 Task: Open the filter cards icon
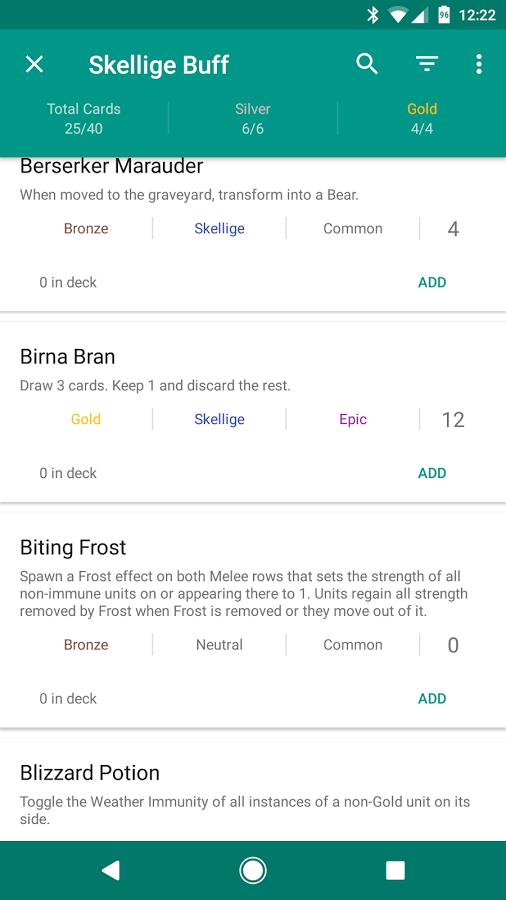pyautogui.click(x=427, y=64)
